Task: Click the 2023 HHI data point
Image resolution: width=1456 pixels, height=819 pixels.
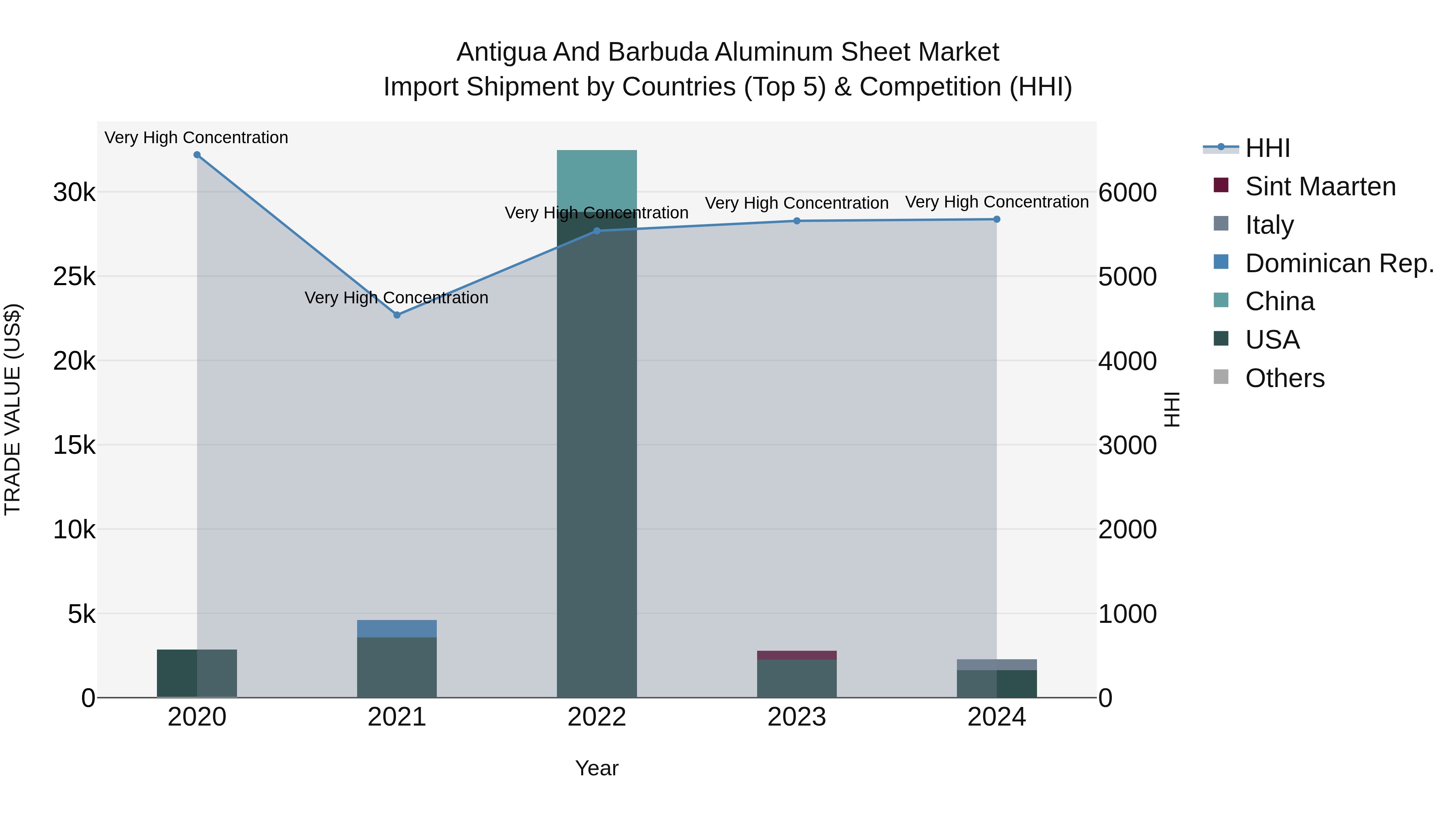Action: (x=797, y=221)
